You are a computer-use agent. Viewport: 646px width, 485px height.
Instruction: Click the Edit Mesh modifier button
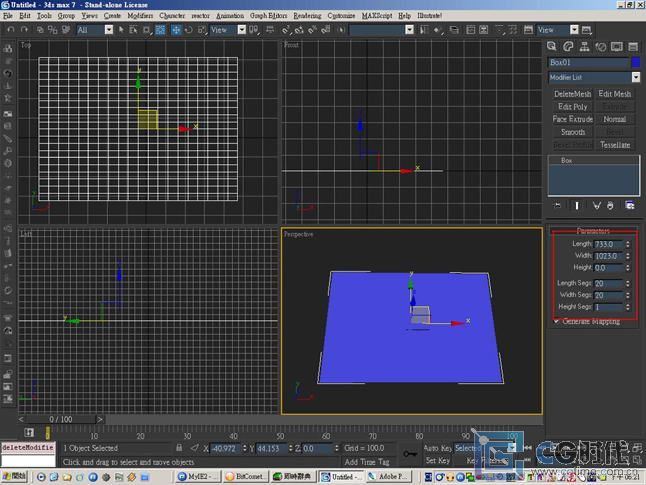[614, 94]
